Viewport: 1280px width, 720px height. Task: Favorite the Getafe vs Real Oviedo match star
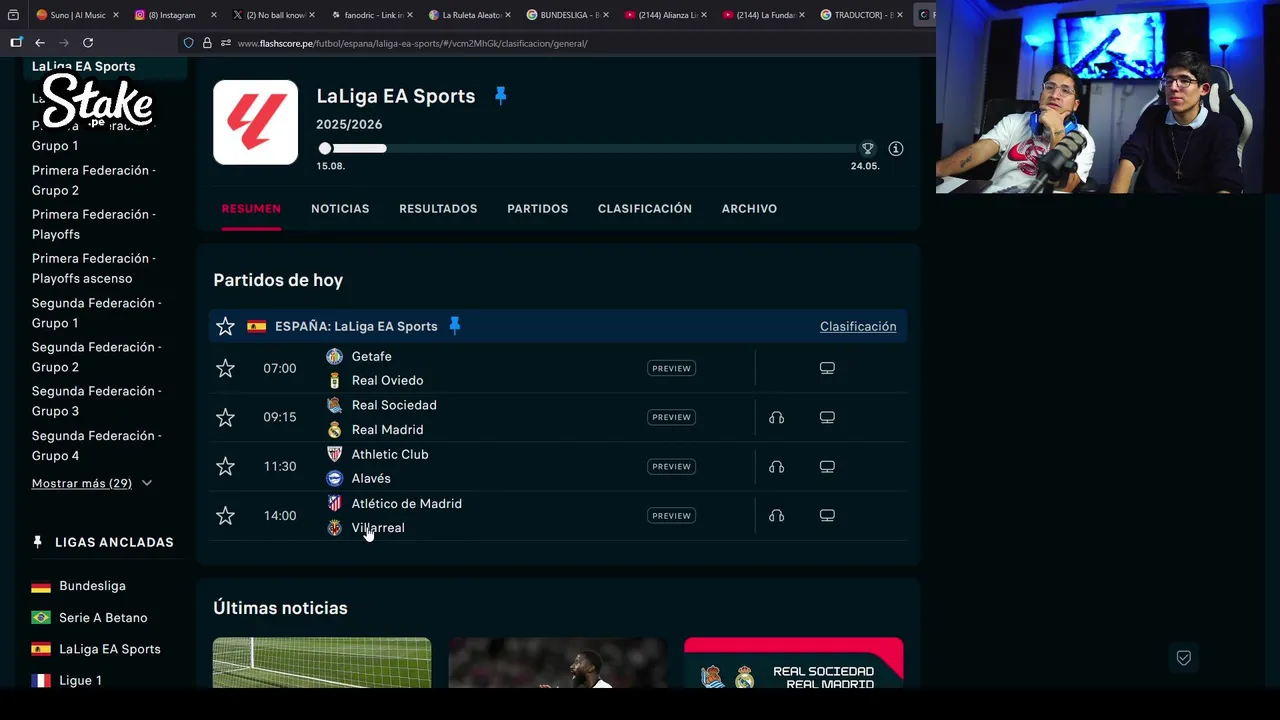pyautogui.click(x=225, y=368)
